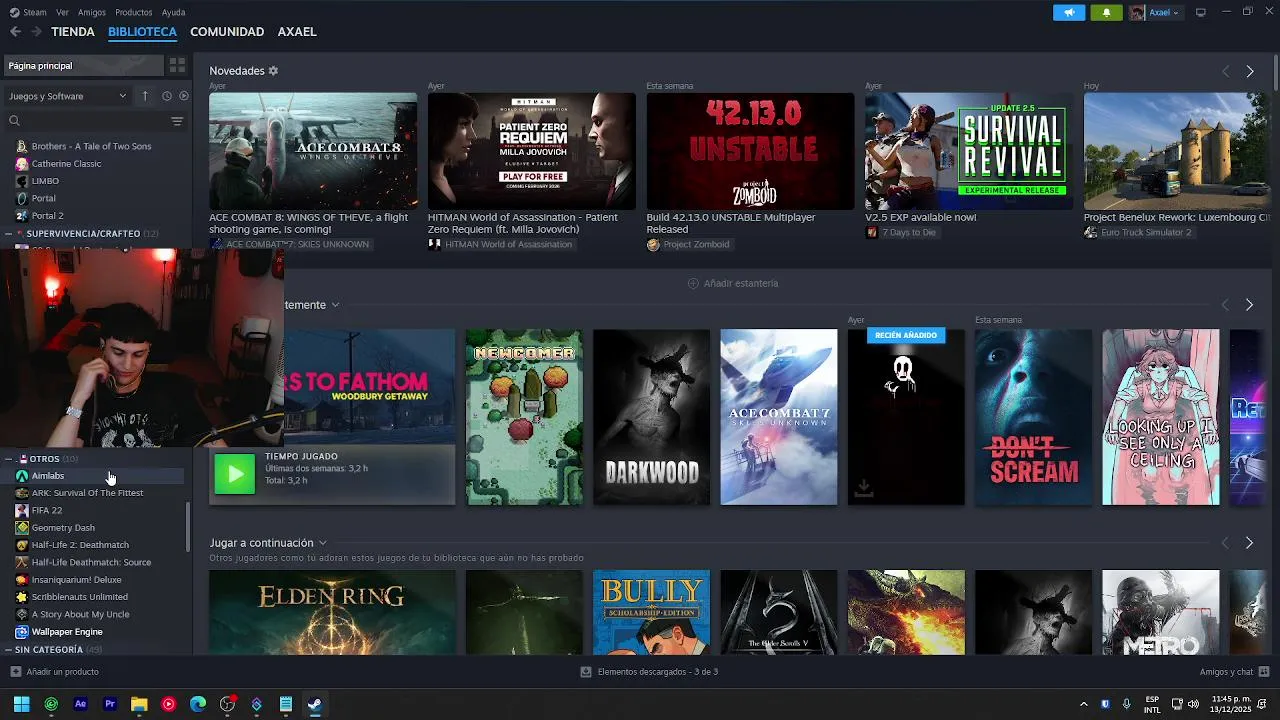
Task: Open advanced filter options icon in search bar
Action: point(177,121)
